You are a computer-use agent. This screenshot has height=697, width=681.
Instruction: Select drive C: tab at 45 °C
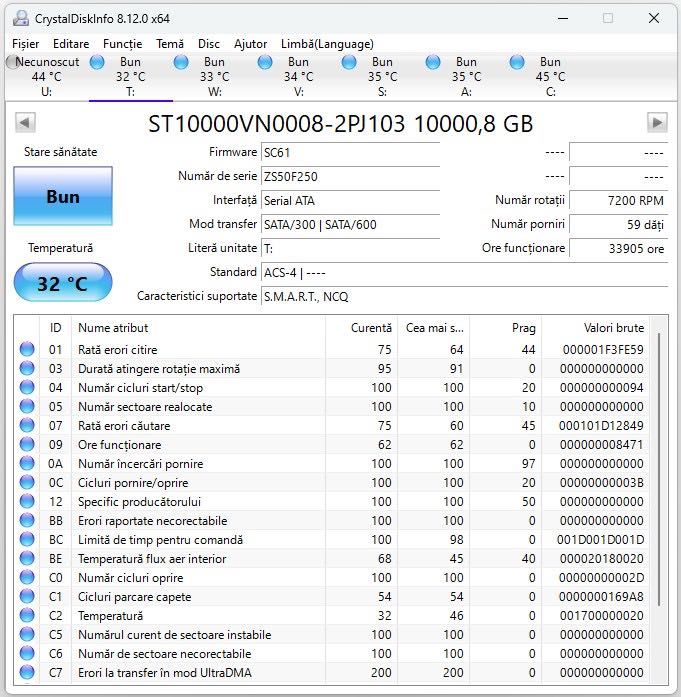pyautogui.click(x=551, y=76)
